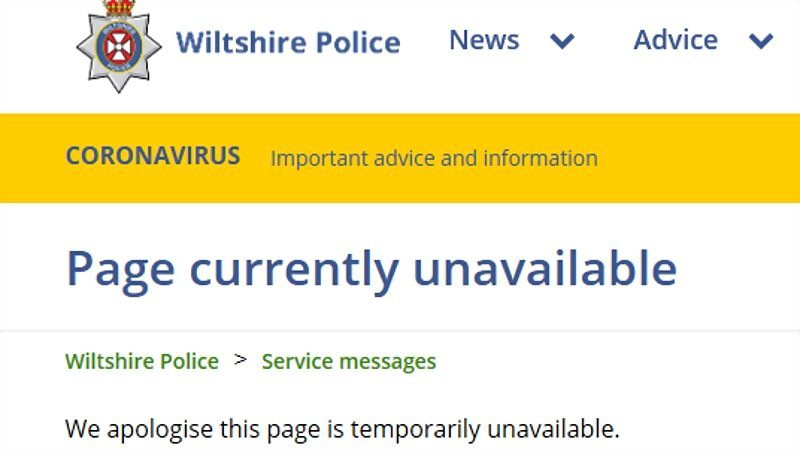Open the Wiltshire Police header title link
The image size is (800, 454).
click(288, 42)
